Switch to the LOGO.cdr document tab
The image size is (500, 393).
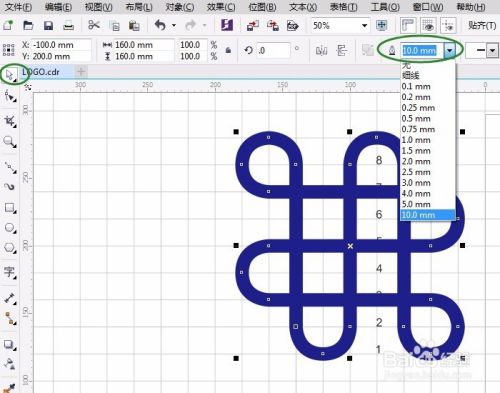pyautogui.click(x=47, y=72)
